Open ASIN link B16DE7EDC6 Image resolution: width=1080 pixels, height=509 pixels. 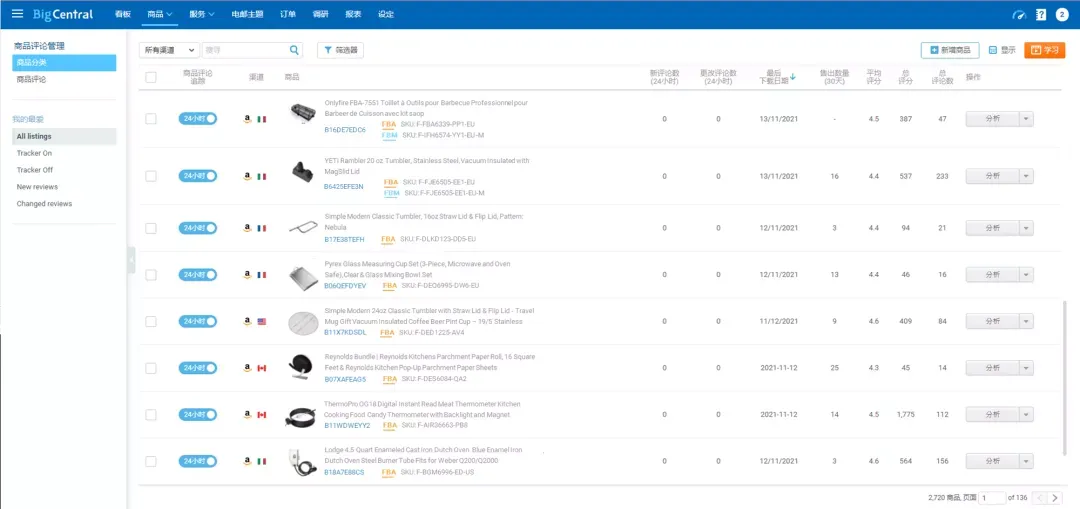[345, 129]
